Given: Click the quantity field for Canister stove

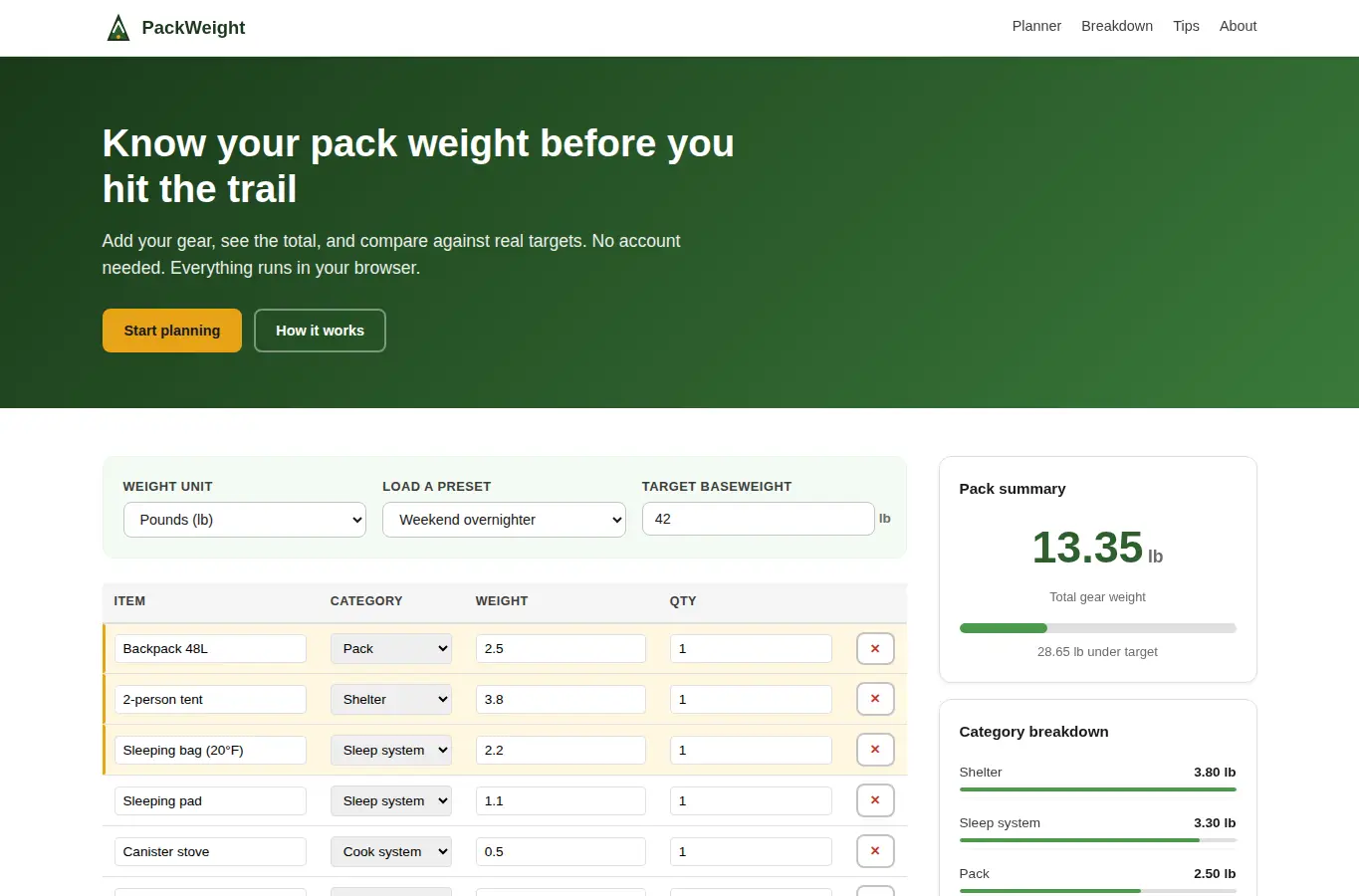Looking at the screenshot, I should click(x=751, y=852).
